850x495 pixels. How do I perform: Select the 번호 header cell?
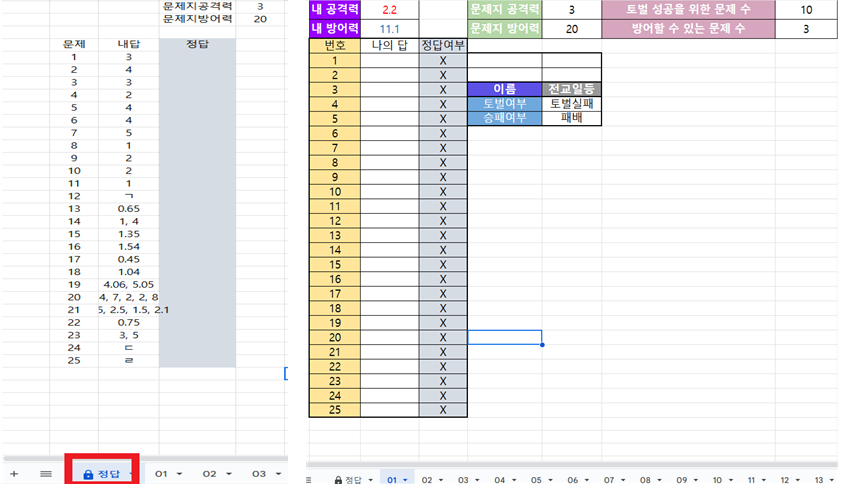click(x=334, y=46)
